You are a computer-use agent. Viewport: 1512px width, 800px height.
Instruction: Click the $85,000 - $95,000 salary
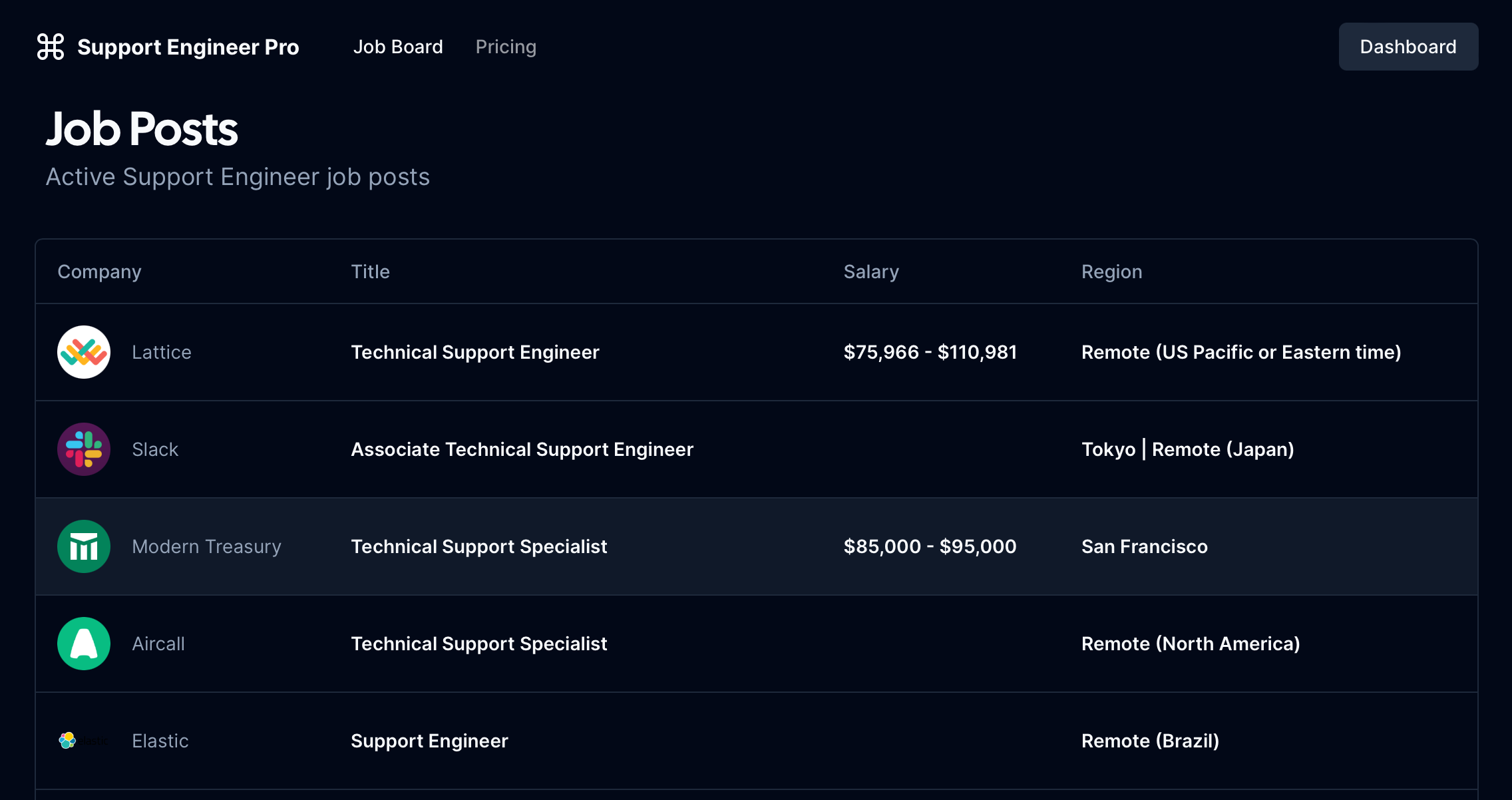point(930,546)
